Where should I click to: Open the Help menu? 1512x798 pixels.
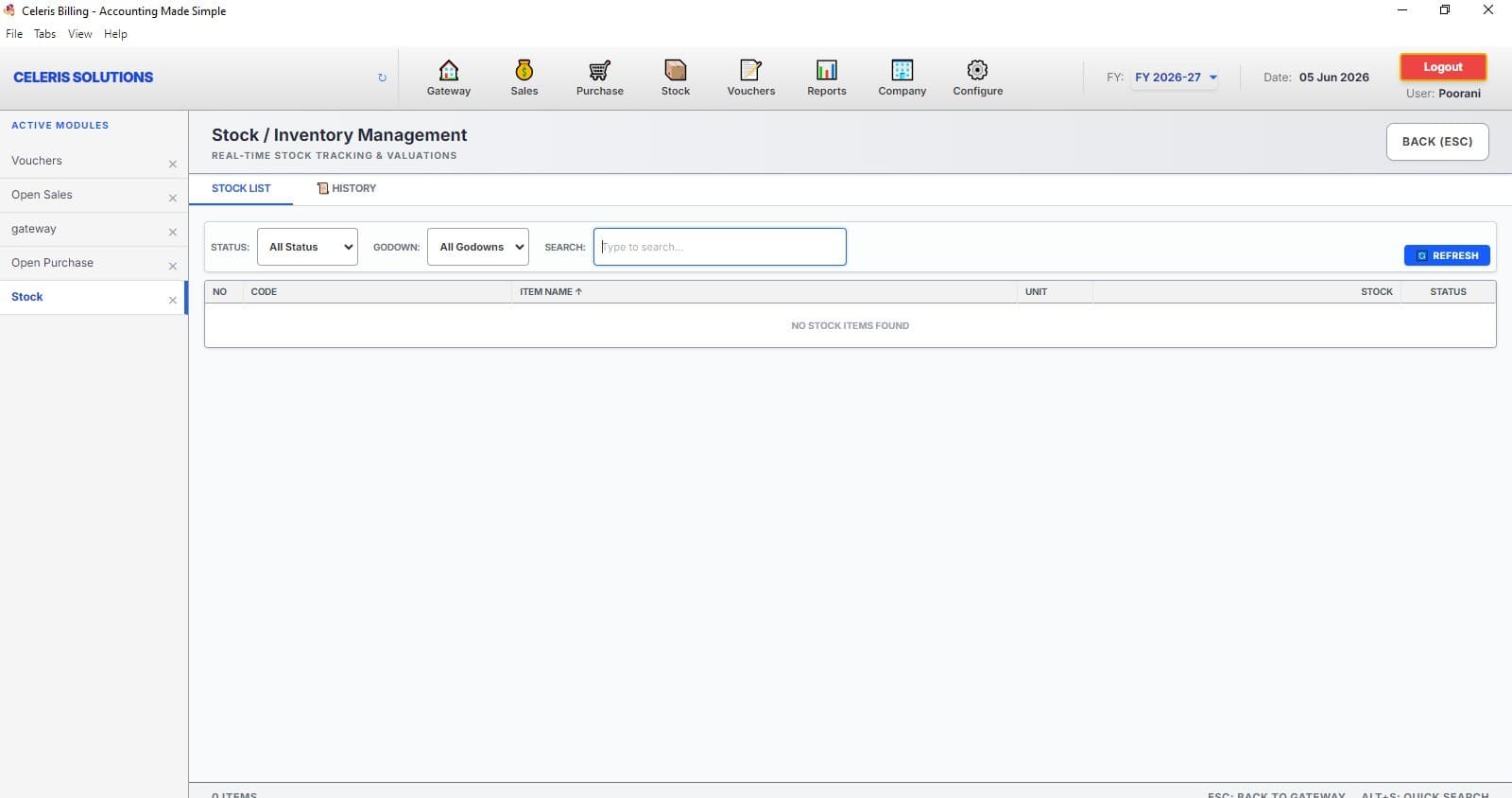[x=115, y=34]
